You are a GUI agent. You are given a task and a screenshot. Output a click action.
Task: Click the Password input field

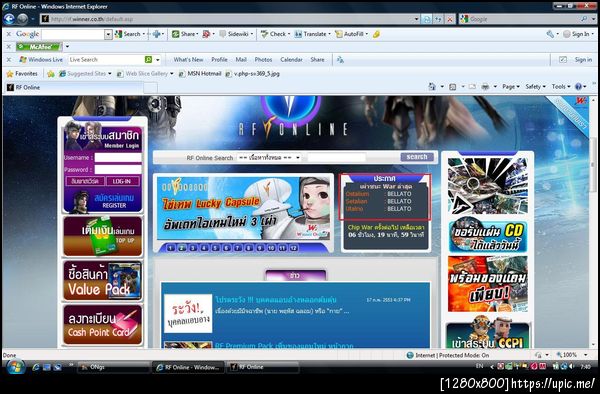click(x=118, y=169)
